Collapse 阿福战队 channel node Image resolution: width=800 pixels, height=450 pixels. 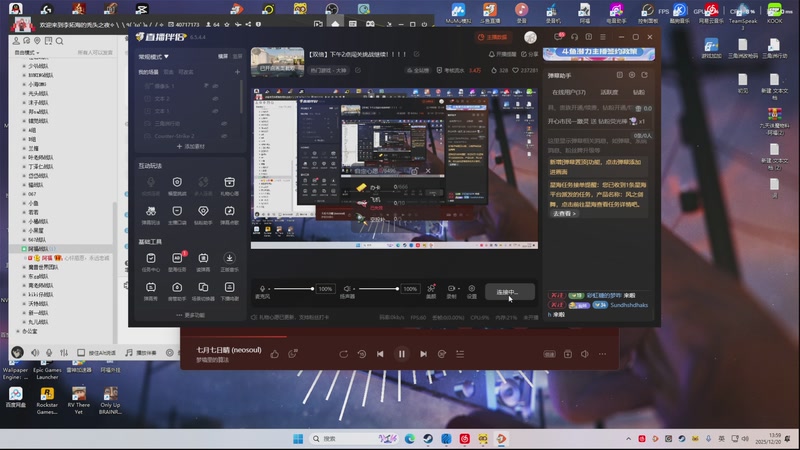click(24, 248)
